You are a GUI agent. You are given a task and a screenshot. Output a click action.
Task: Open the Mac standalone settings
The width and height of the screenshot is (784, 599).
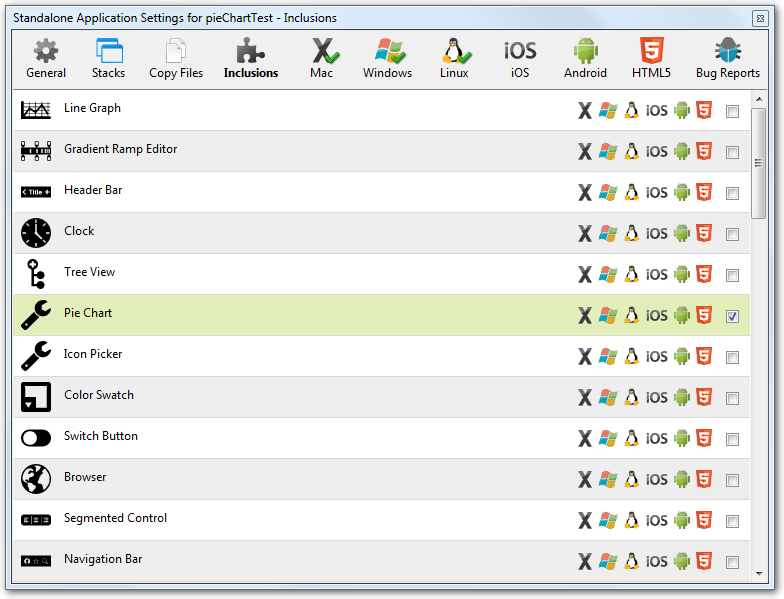[321, 58]
